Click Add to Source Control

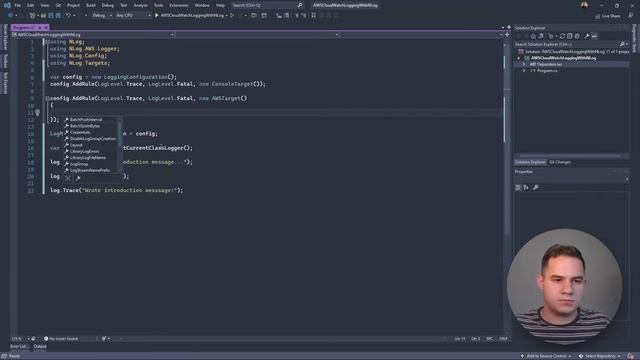pos(546,356)
